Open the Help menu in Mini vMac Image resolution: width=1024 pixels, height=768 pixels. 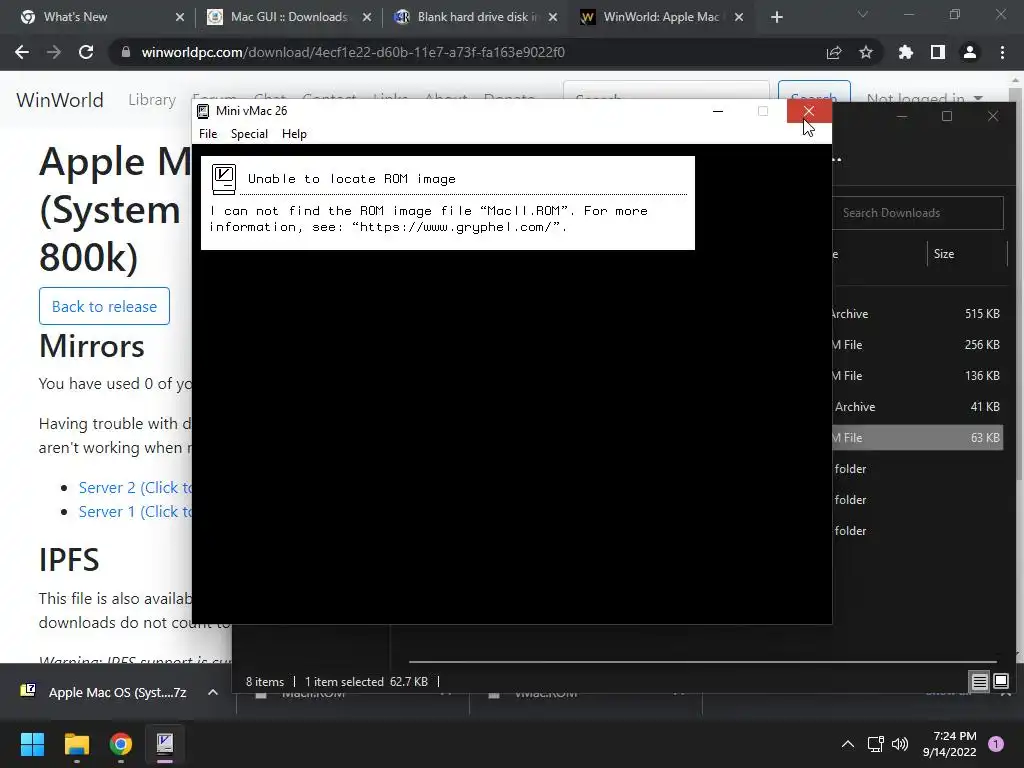(x=294, y=134)
